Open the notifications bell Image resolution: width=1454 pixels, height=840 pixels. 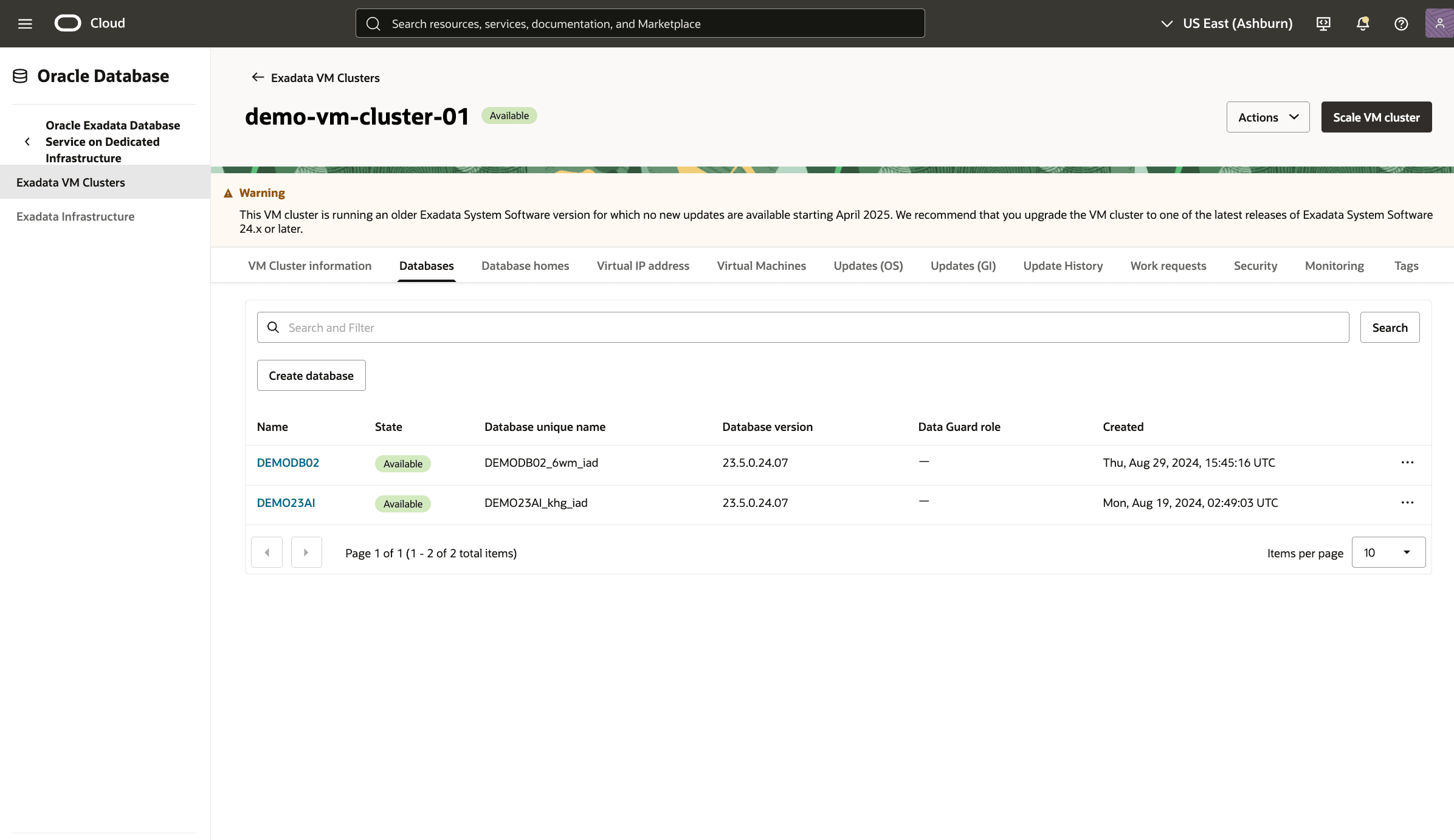coord(1362,23)
